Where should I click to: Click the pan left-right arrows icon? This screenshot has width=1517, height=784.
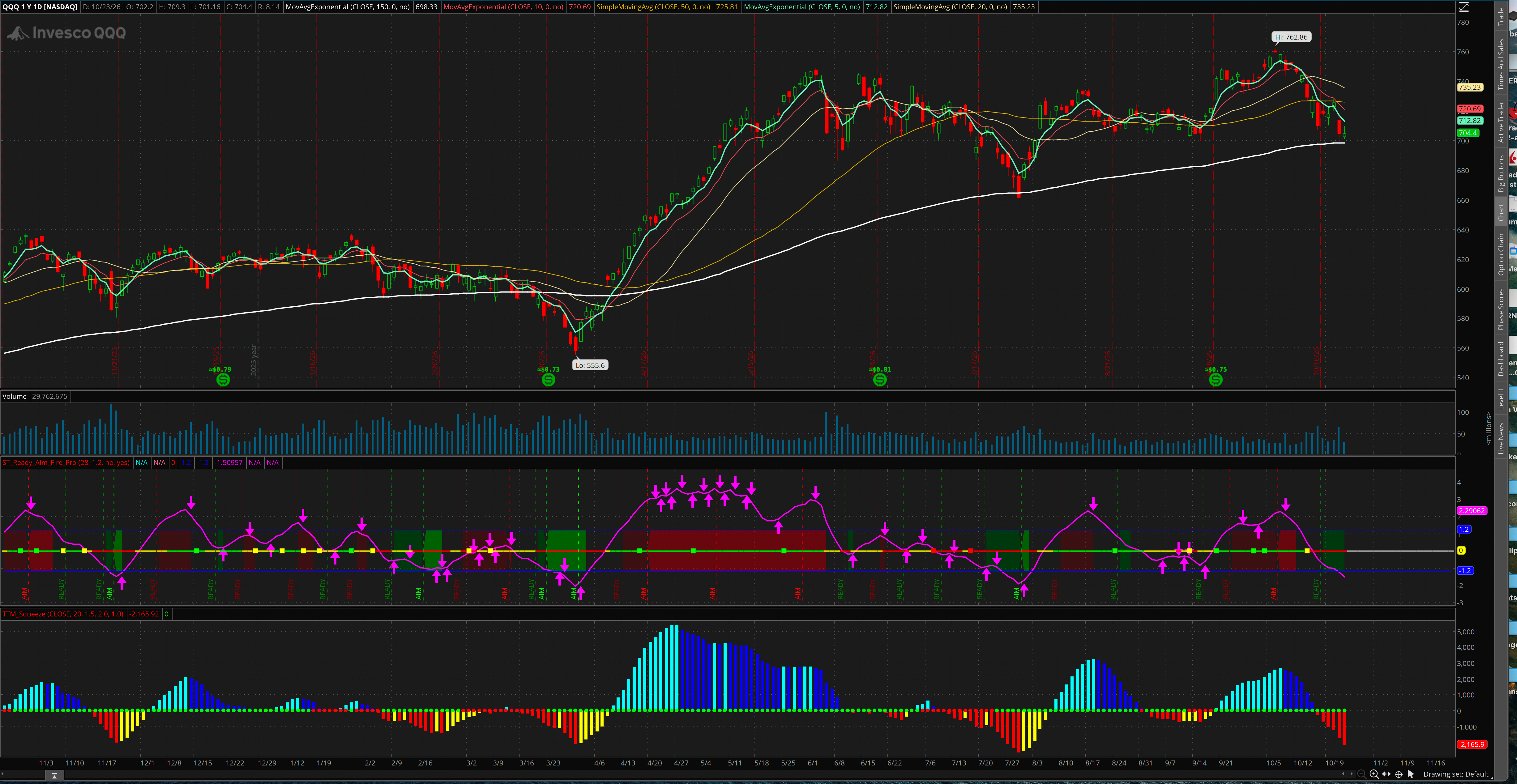click(x=1386, y=775)
